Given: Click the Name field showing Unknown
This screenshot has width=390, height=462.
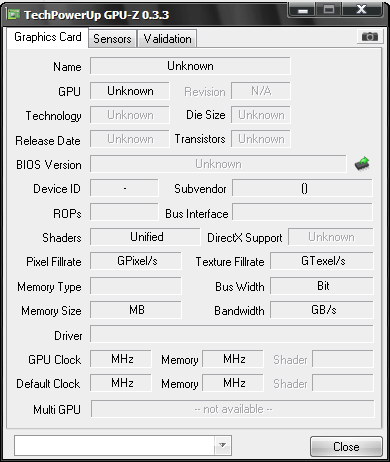Looking at the screenshot, I should pos(190,66).
